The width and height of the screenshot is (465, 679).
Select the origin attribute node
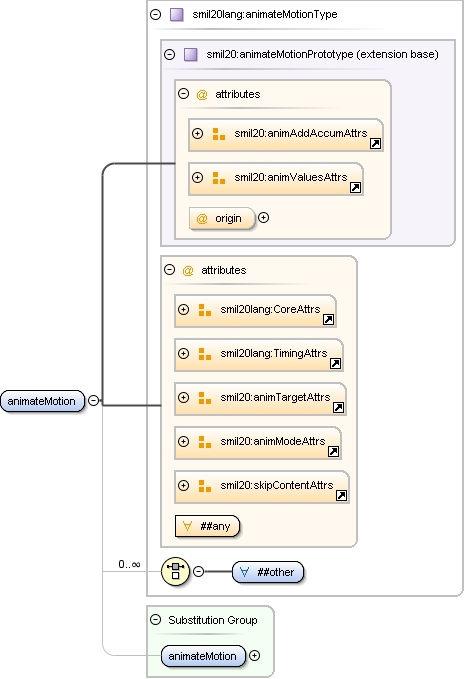tap(222, 218)
